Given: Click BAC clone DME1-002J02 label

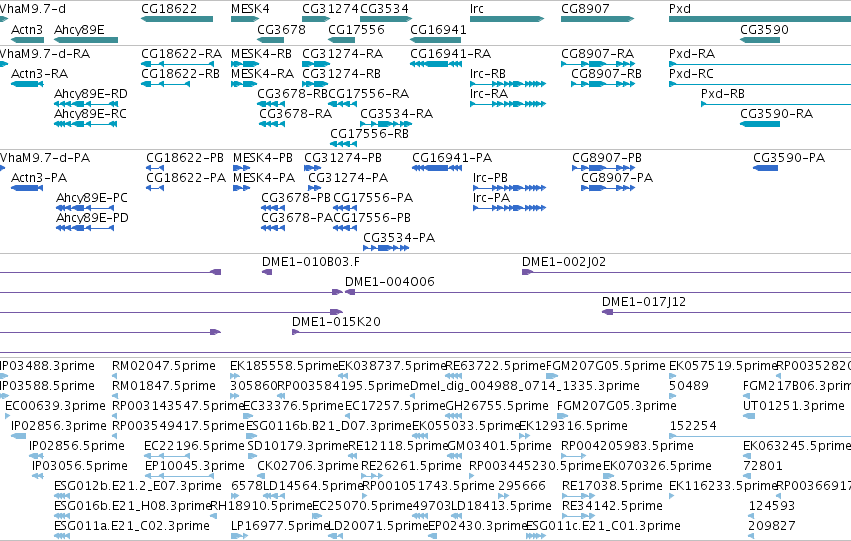Looking at the screenshot, I should 564,262.
